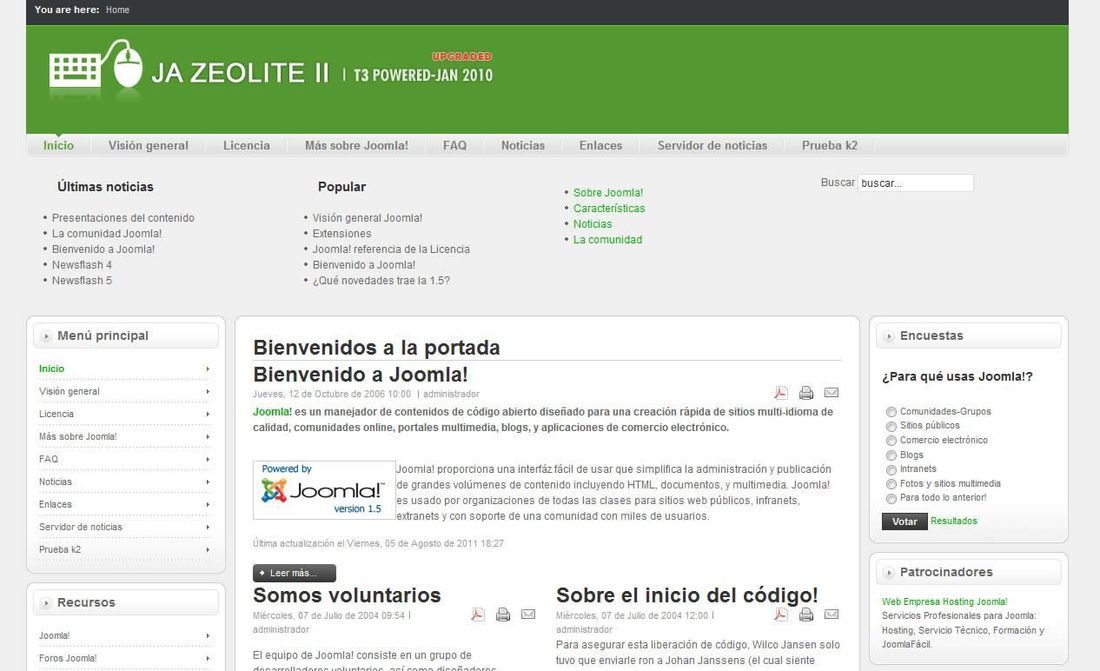1100x671 pixels.
Task: Open Somos voluntarios article title
Action: 347,595
